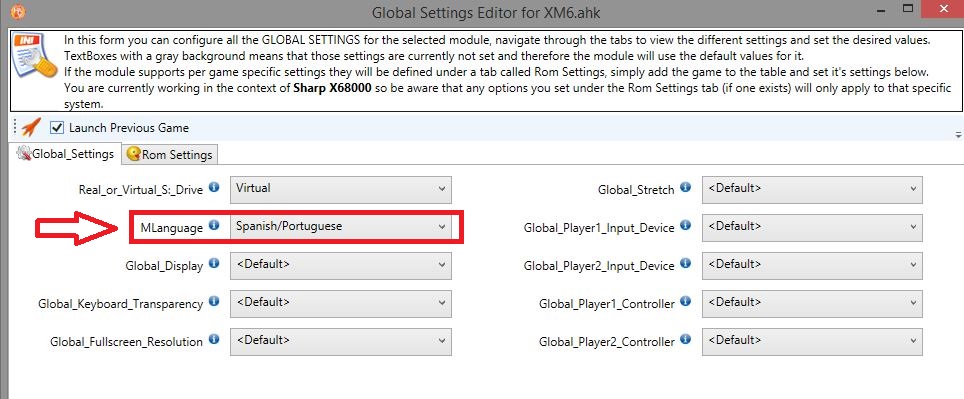Click info icon for Global_Player1_Input_Device
964x399 pixels.
point(685,225)
